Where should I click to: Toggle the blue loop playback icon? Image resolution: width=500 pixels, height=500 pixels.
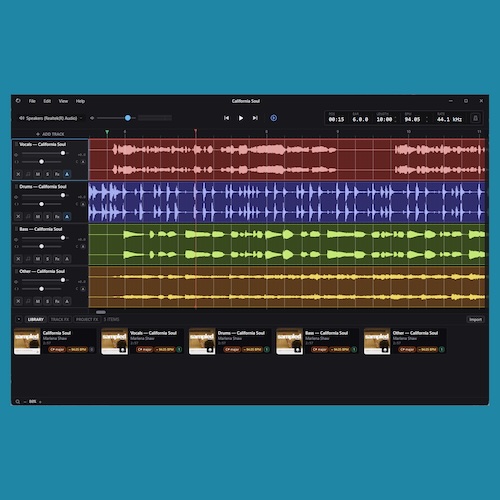(x=274, y=118)
